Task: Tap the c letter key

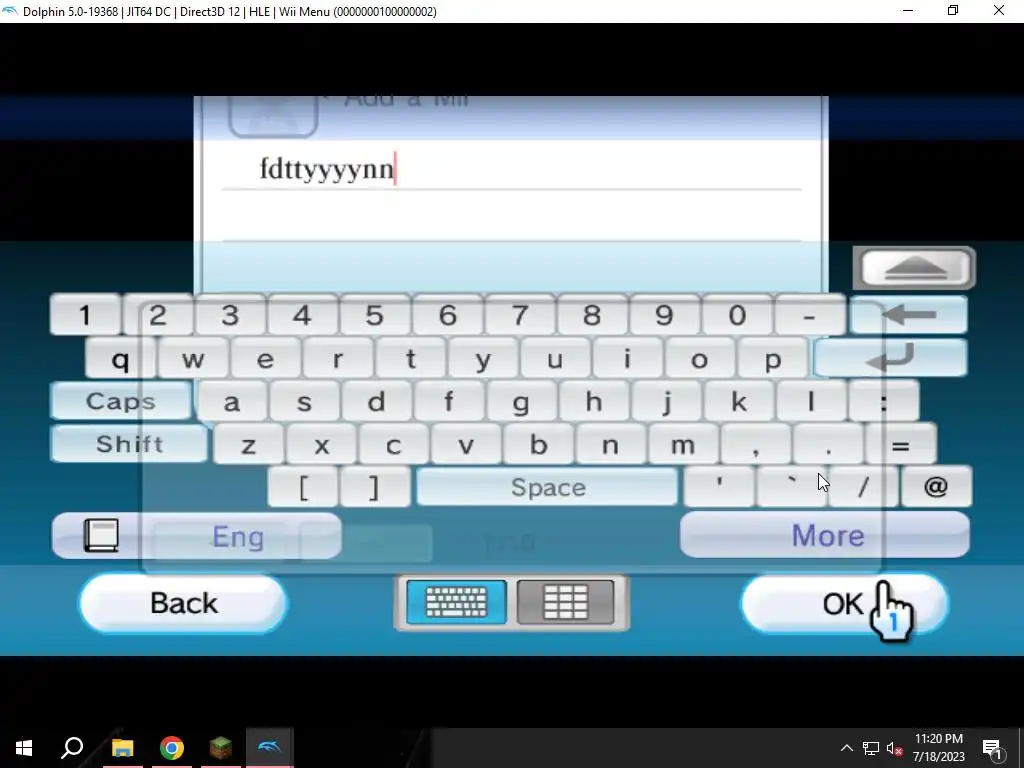Action: point(394,445)
